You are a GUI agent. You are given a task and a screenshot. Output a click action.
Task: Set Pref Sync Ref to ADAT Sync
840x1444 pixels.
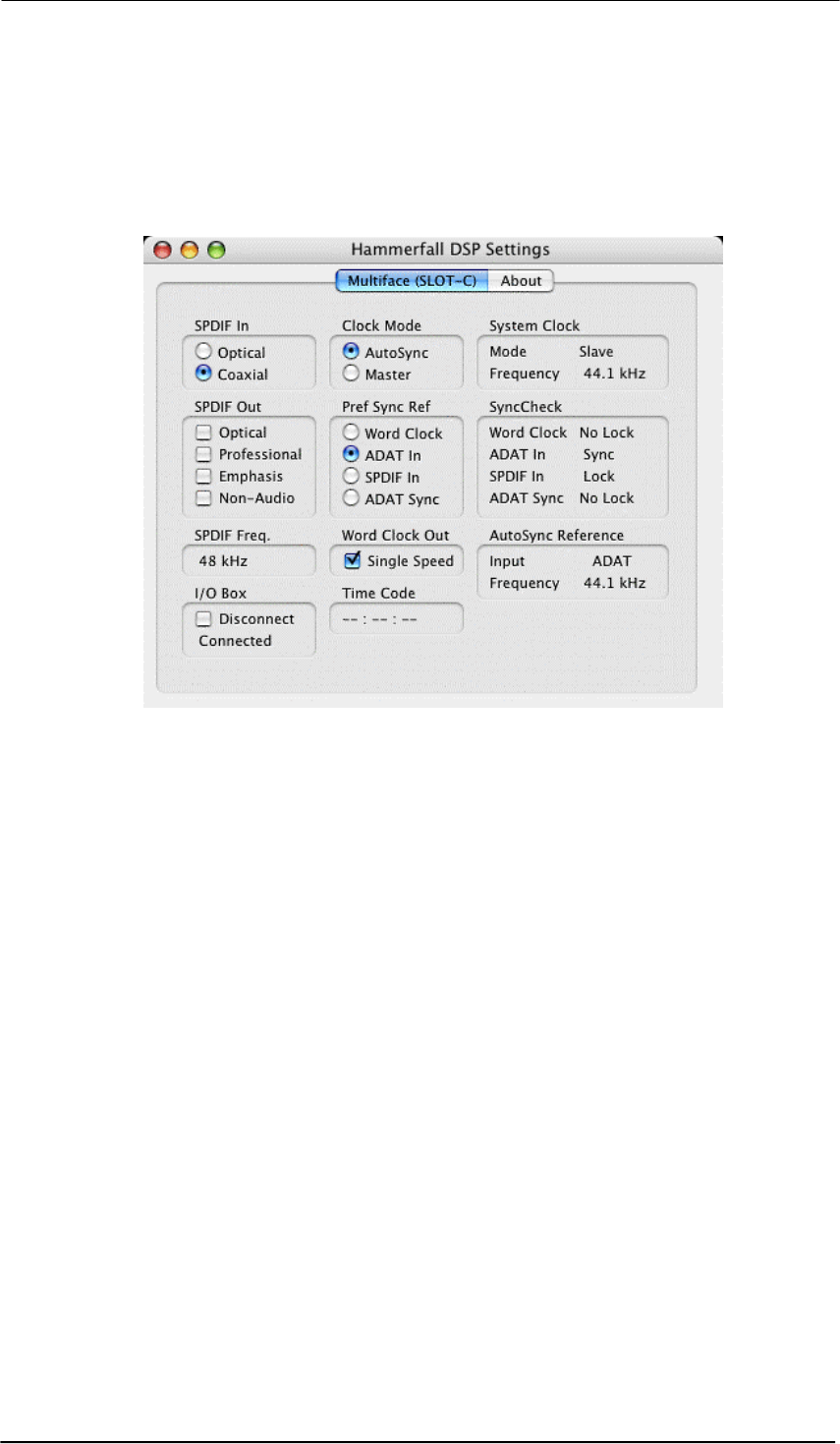point(351,498)
